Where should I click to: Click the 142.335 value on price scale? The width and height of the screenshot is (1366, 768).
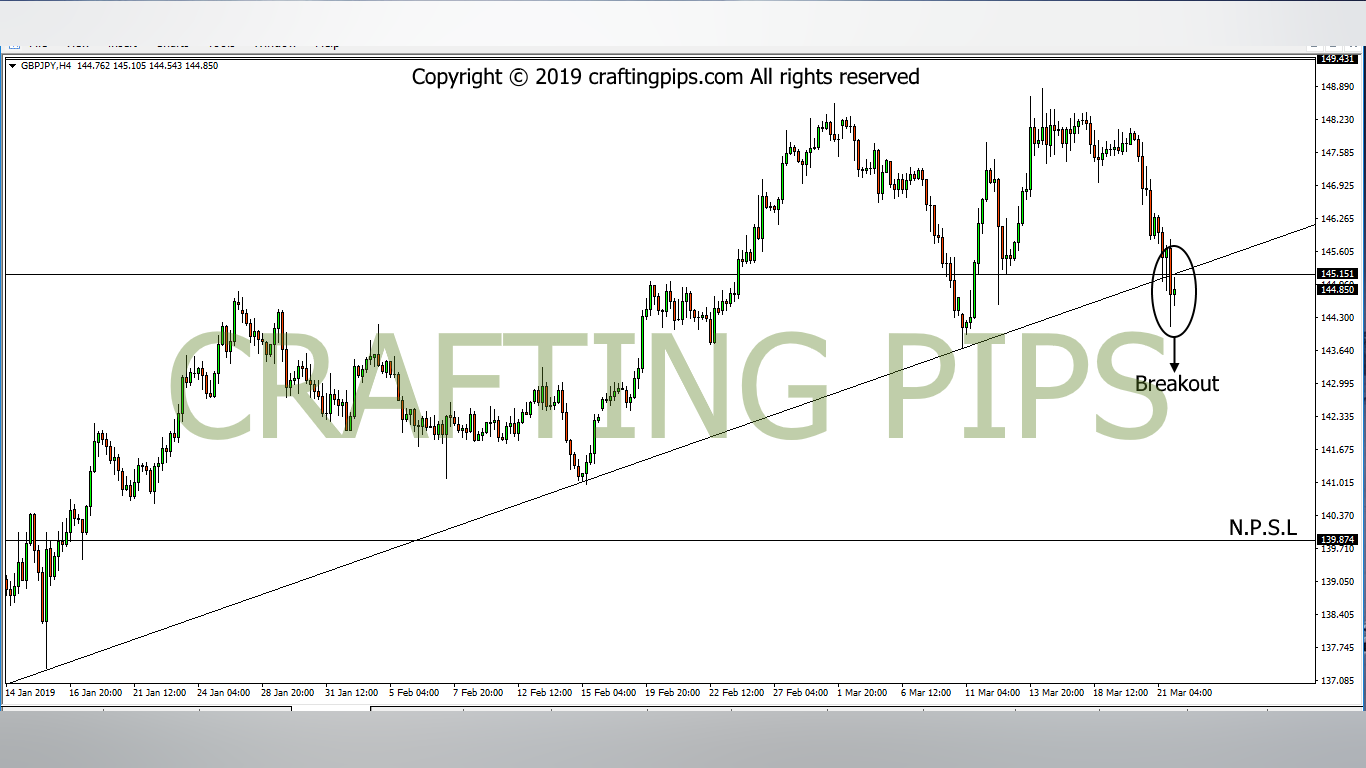click(1338, 417)
